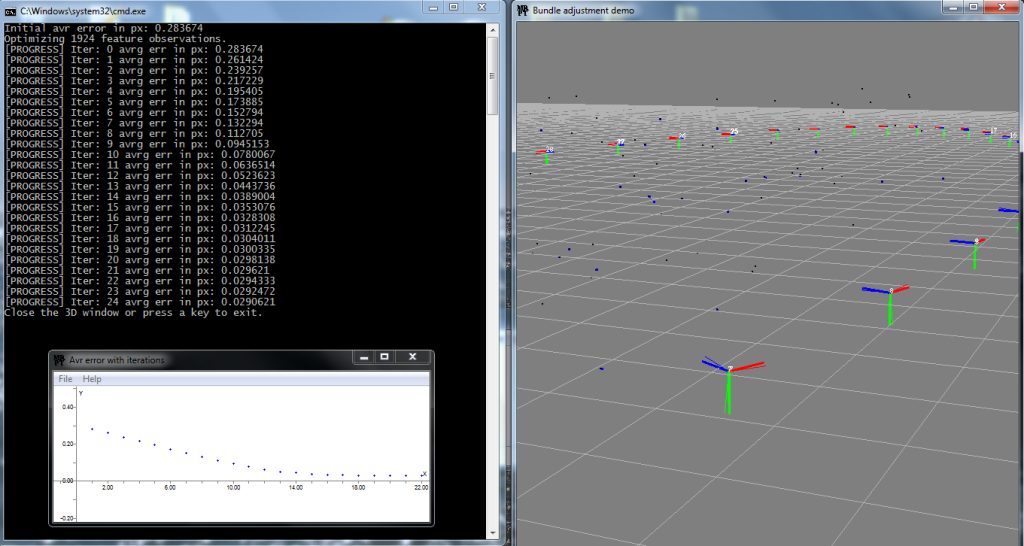Click the camera pose frame labeled 17
Screen dimensions: 1024x546
click(991, 133)
